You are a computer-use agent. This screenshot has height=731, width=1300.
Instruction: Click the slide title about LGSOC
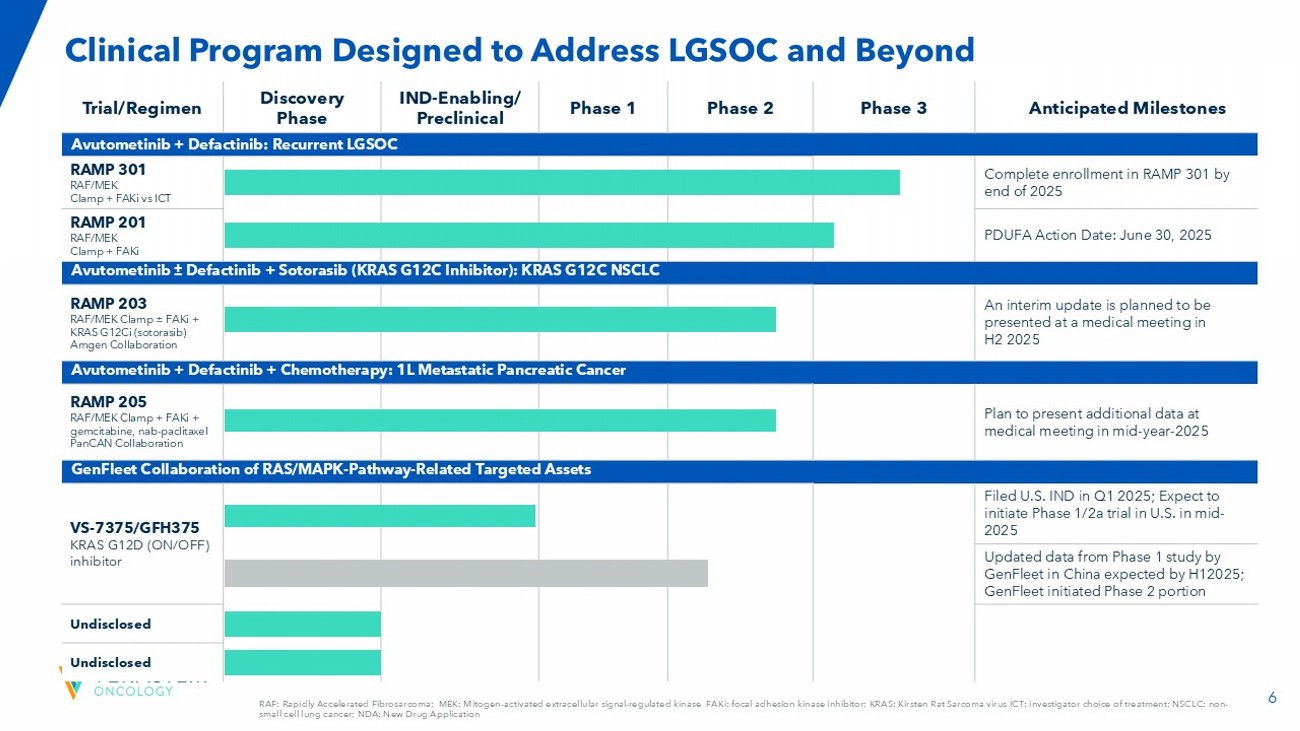click(519, 49)
